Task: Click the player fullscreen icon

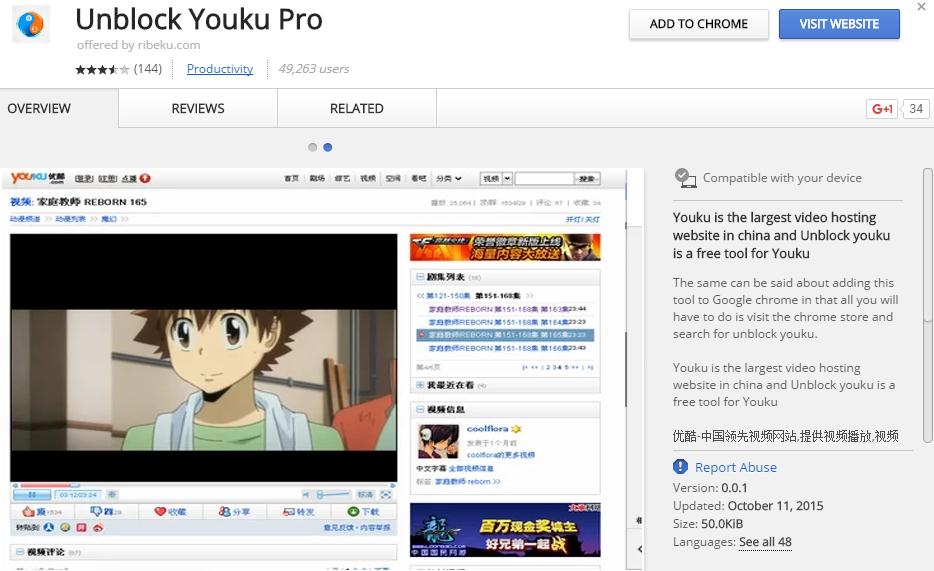Action: (x=386, y=495)
